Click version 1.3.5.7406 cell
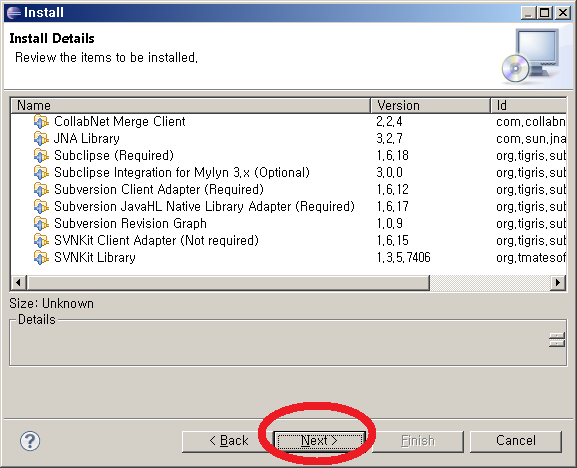Screen dimensions: 577x468 pyautogui.click(x=403, y=257)
